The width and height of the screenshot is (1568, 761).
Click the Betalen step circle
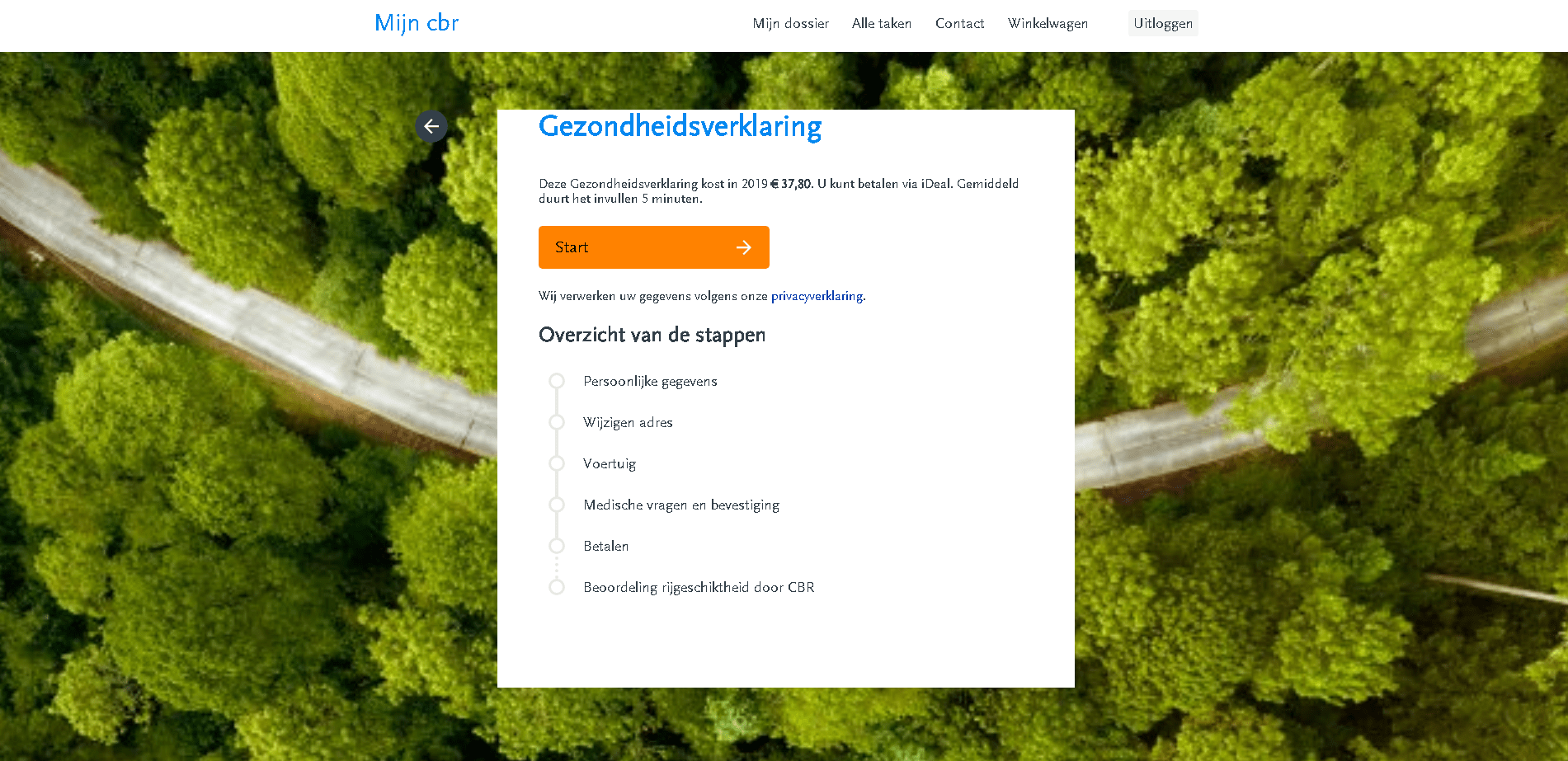[x=557, y=546]
